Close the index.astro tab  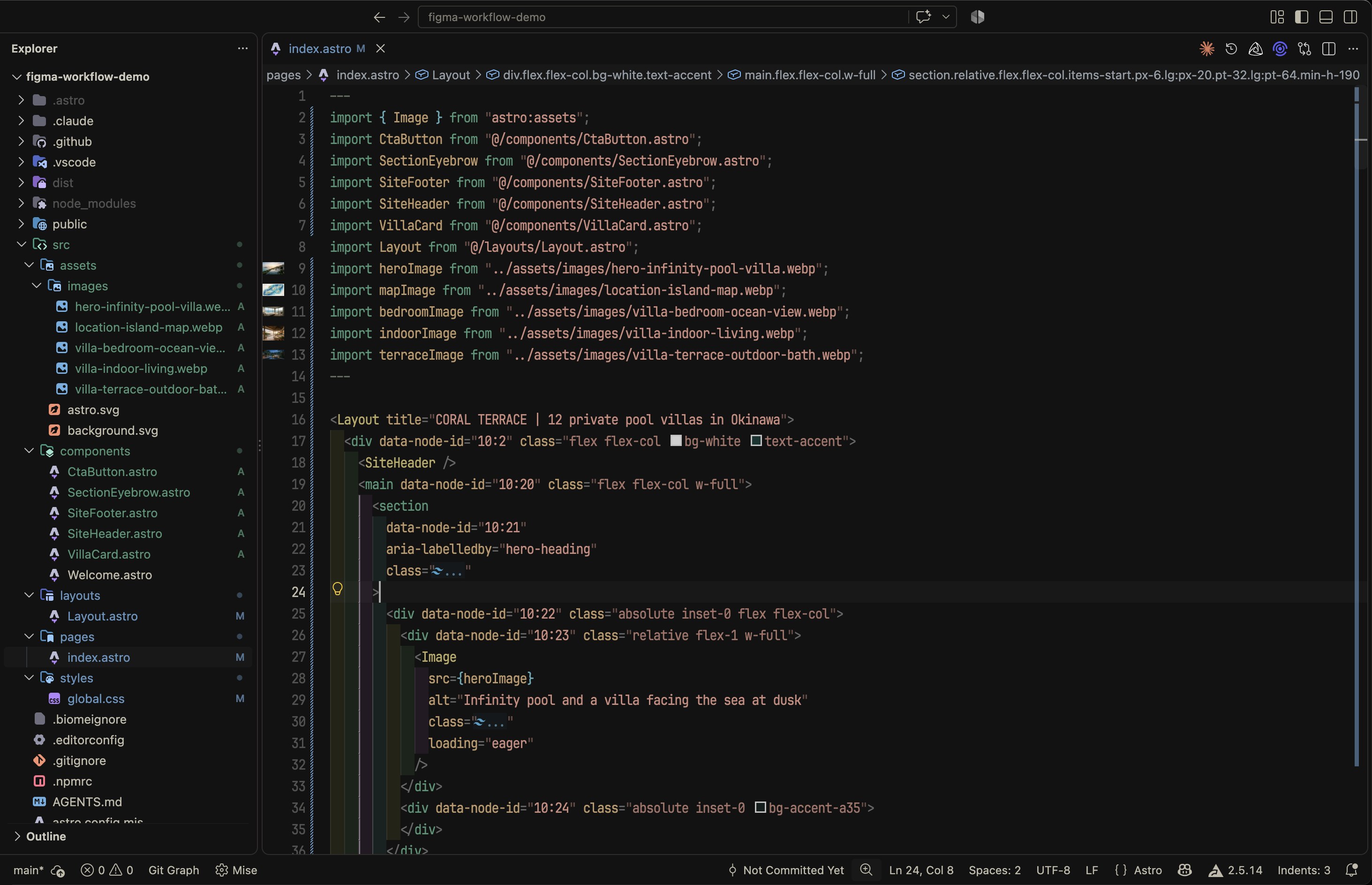380,49
